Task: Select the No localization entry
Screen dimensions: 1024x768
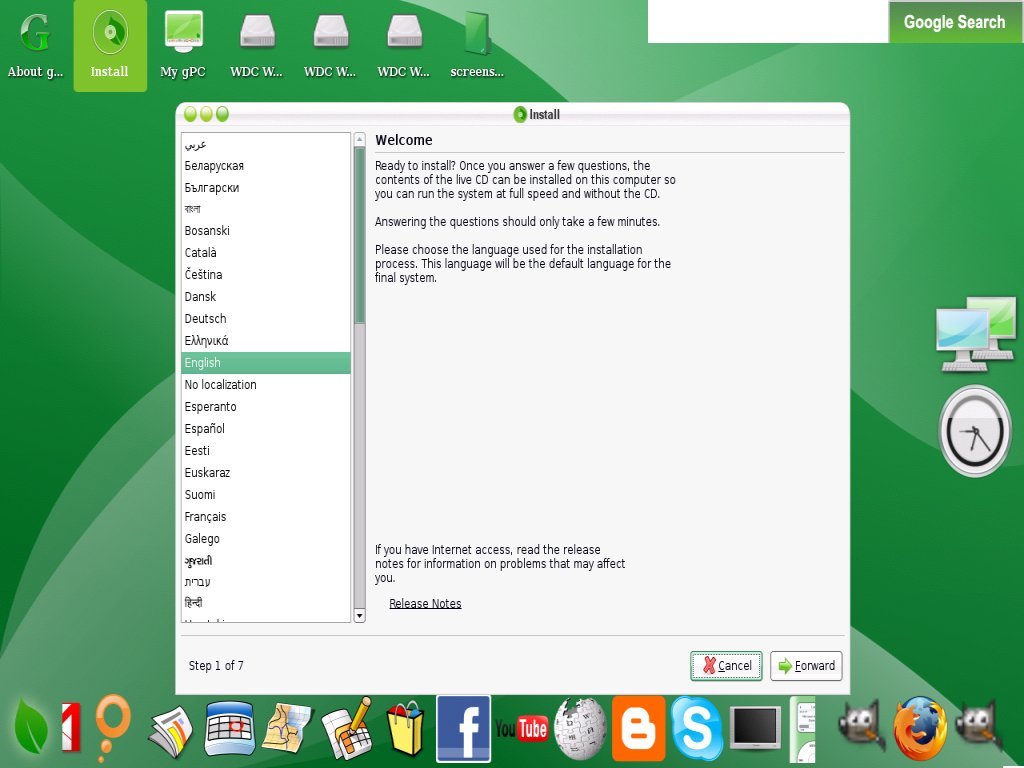Action: 266,385
